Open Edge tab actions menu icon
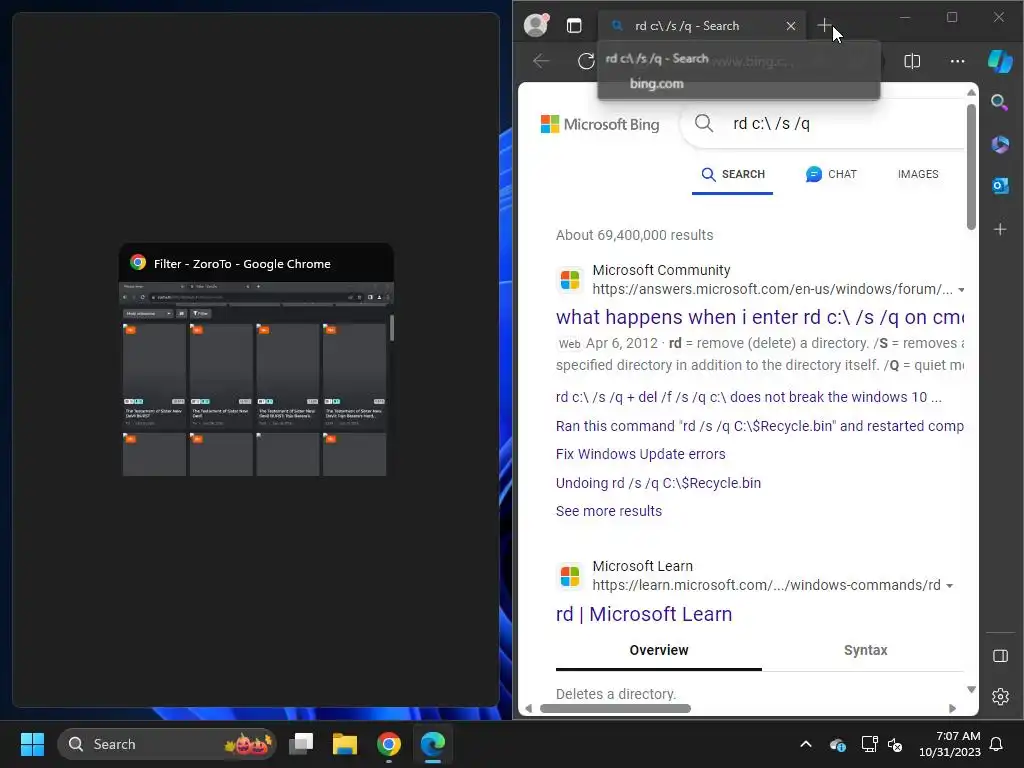The height and width of the screenshot is (768, 1024). point(574,25)
